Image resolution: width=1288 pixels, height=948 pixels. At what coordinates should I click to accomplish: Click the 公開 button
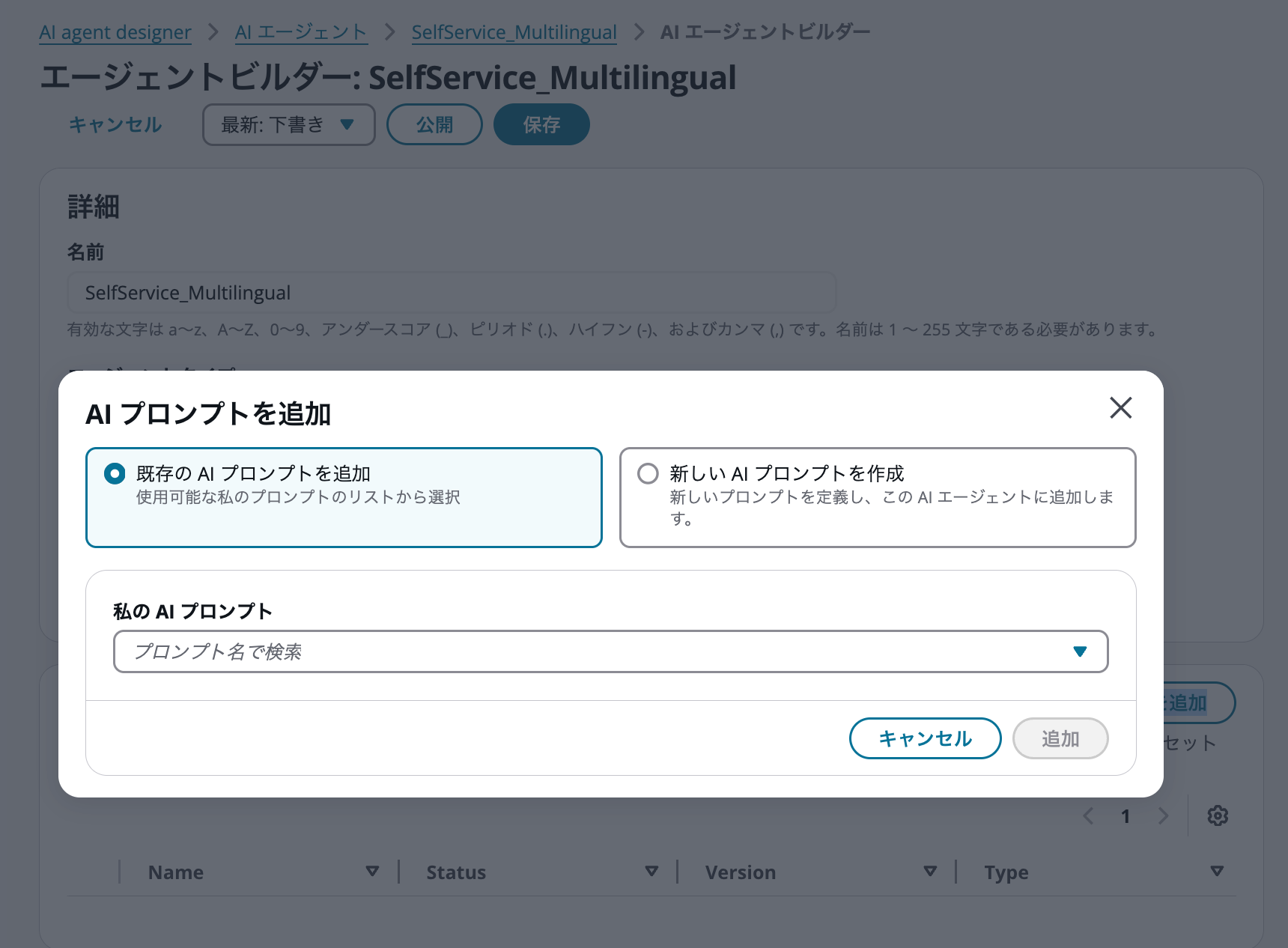pos(434,124)
